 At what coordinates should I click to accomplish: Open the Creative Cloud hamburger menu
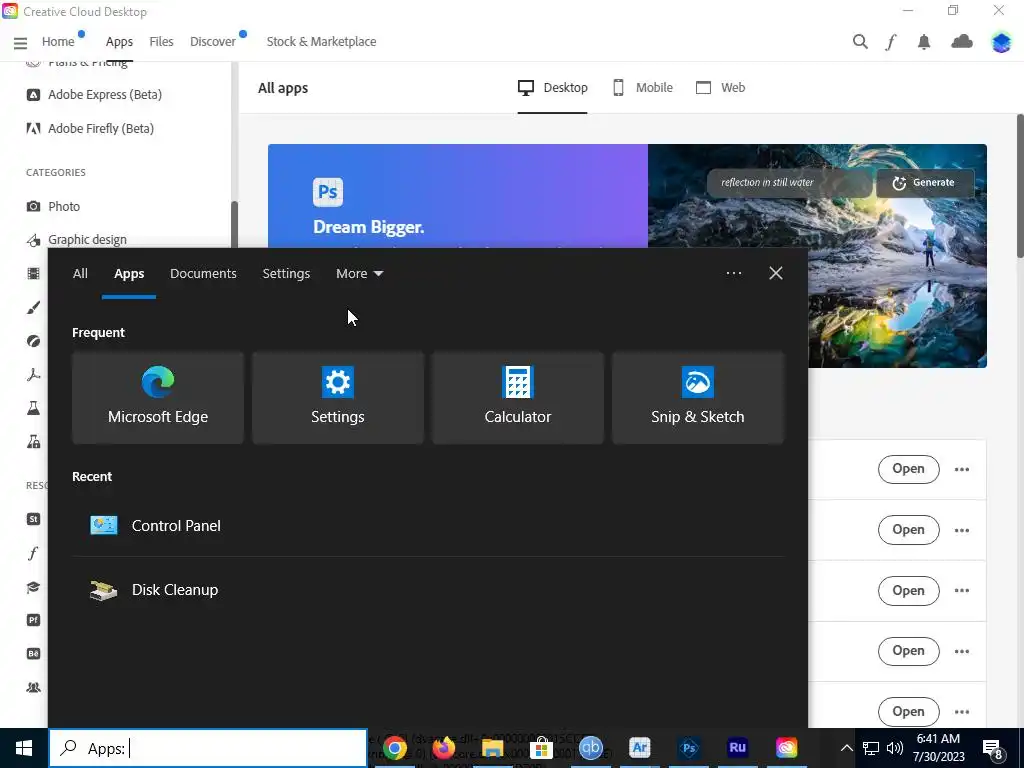20,42
